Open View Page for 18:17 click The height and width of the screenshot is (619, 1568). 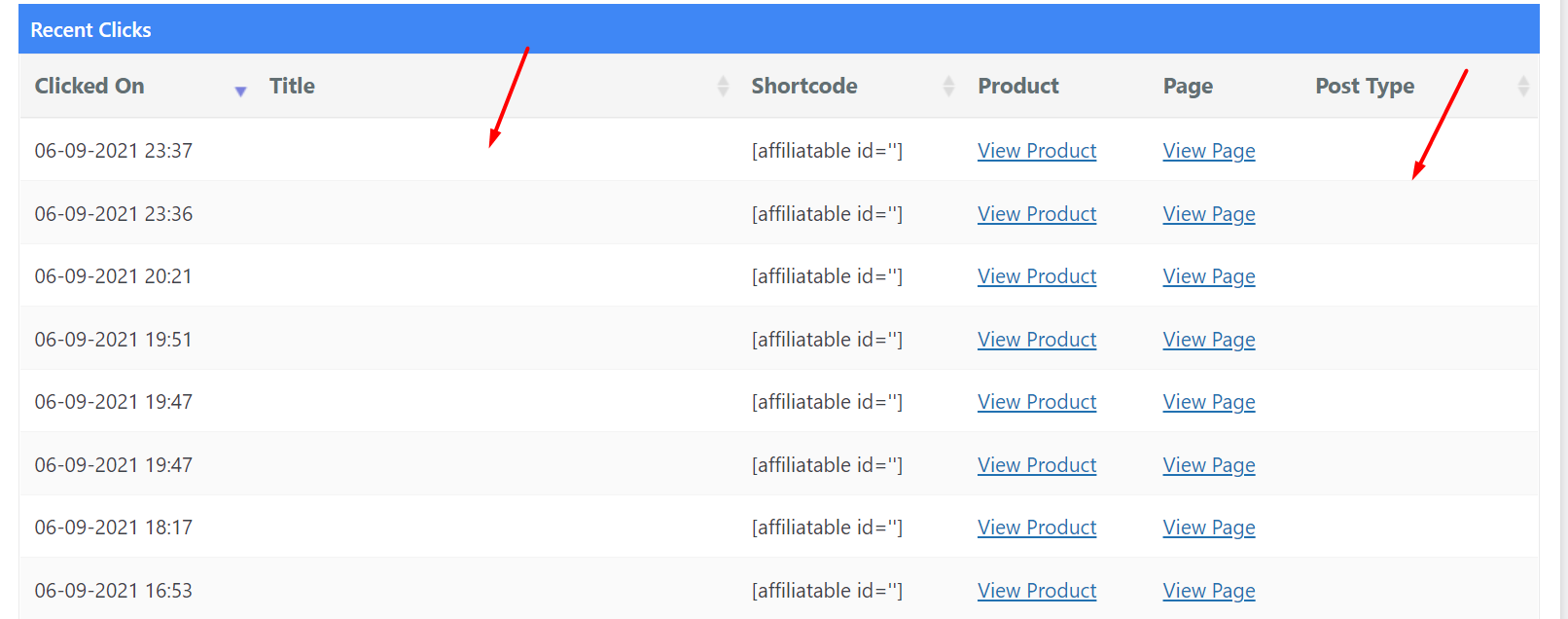click(x=1209, y=528)
